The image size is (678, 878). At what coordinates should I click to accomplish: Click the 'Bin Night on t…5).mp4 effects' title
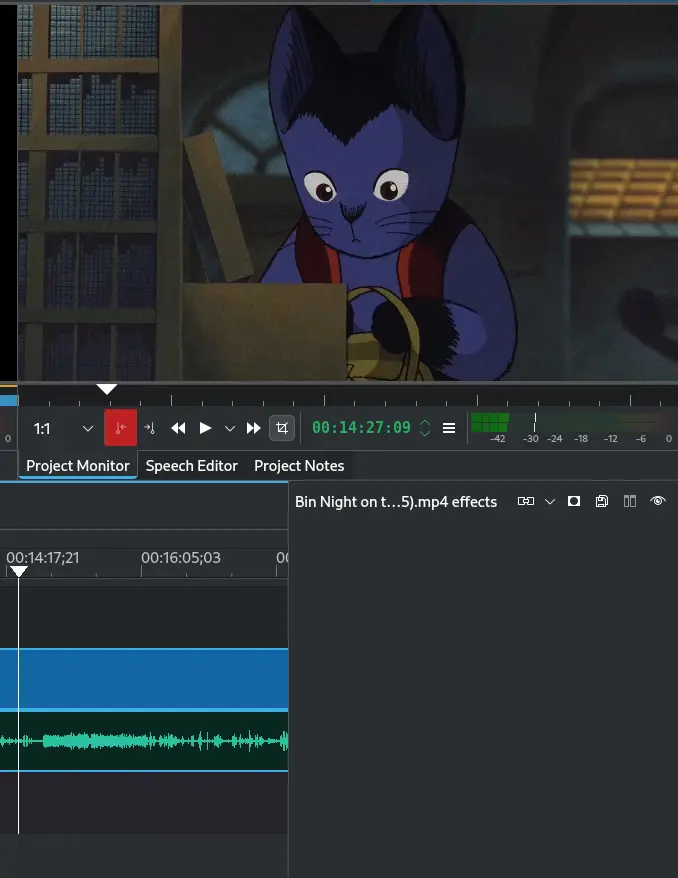(x=396, y=502)
